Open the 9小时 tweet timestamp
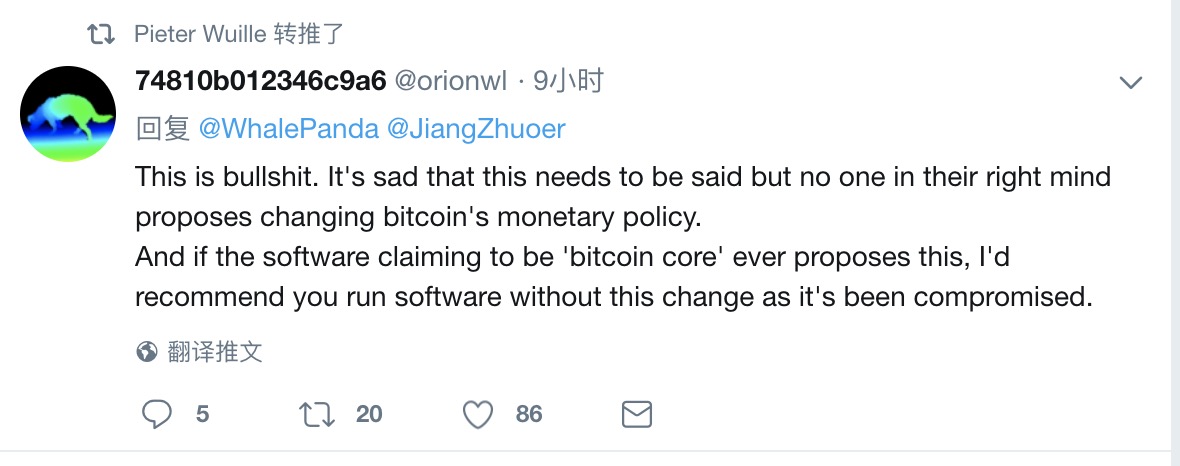This screenshot has height=466, width=1180. 568,82
